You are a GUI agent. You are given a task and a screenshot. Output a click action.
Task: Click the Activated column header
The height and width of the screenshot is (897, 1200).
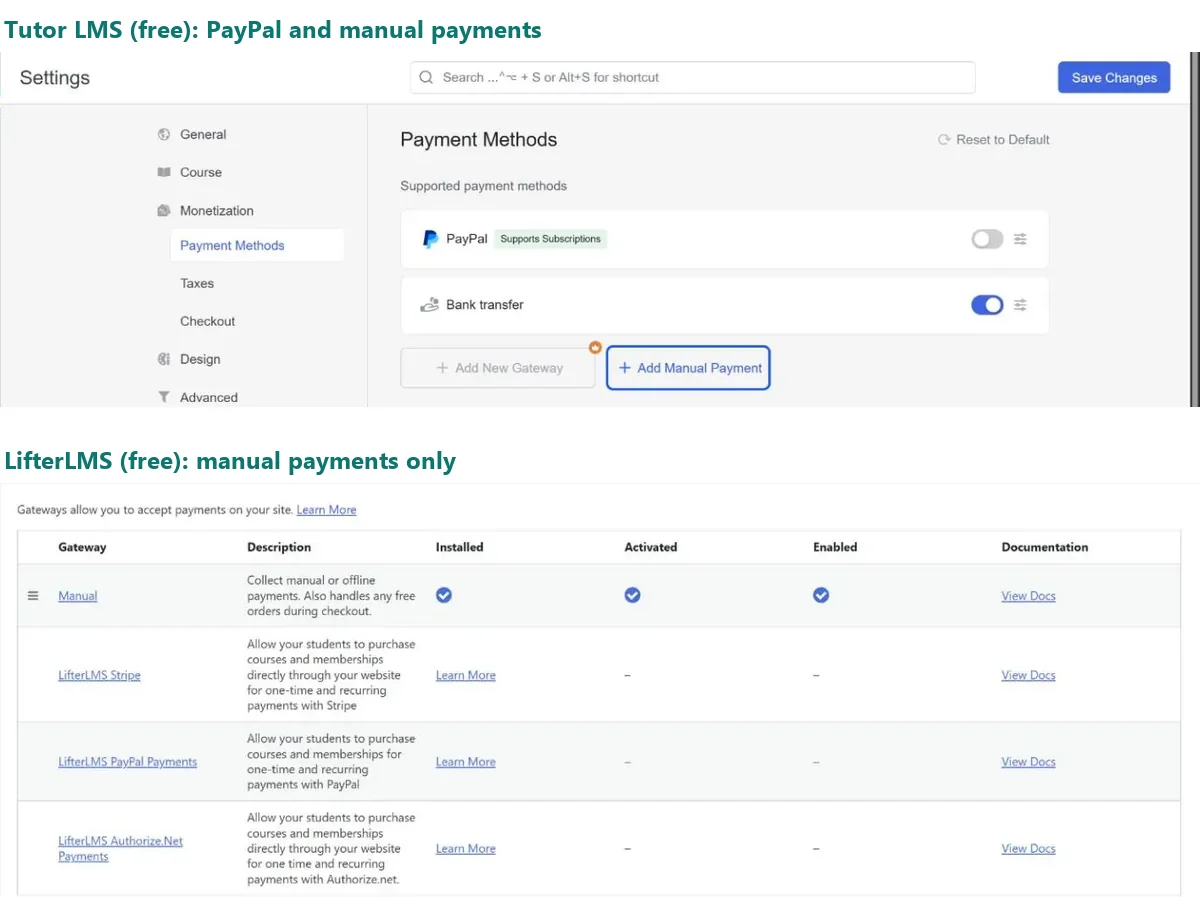651,547
